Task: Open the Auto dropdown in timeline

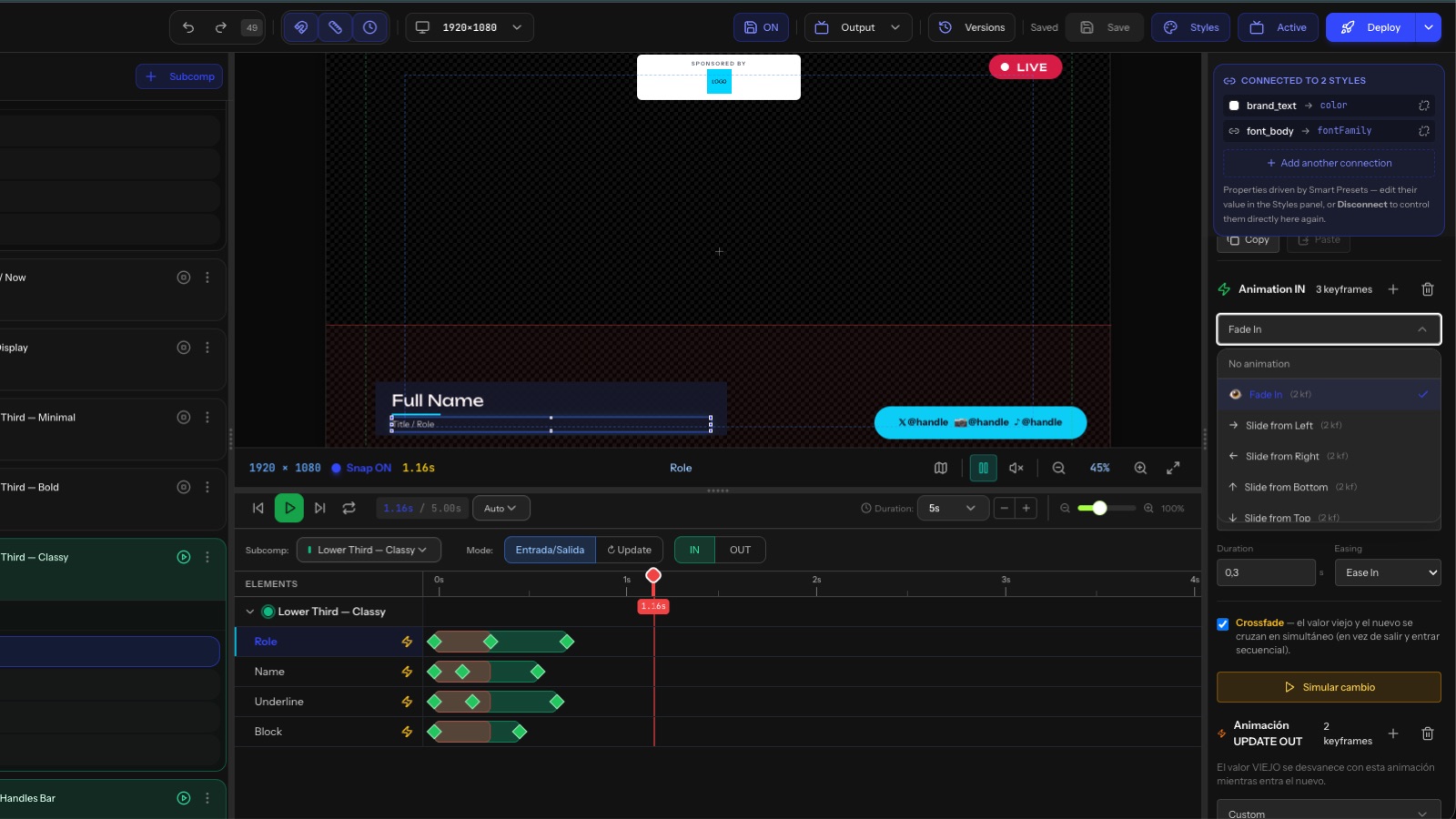Action: point(501,508)
